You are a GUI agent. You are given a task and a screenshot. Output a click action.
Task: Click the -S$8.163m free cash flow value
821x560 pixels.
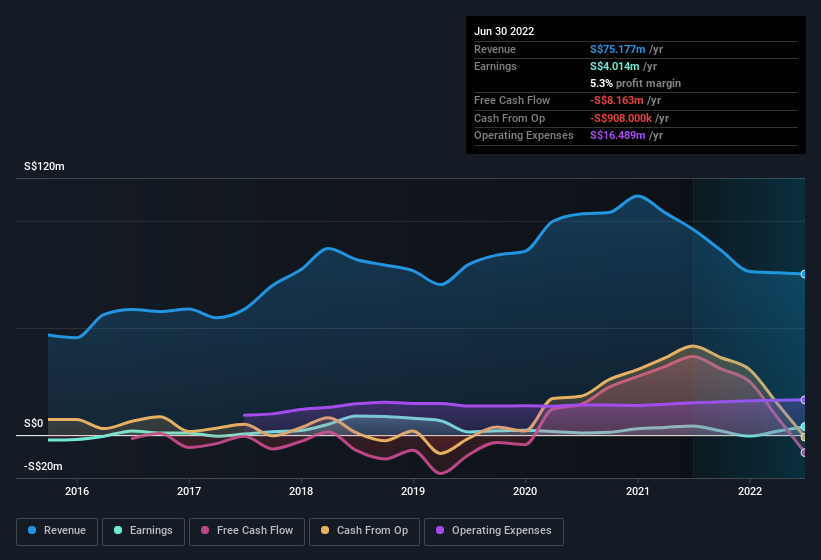(x=617, y=100)
